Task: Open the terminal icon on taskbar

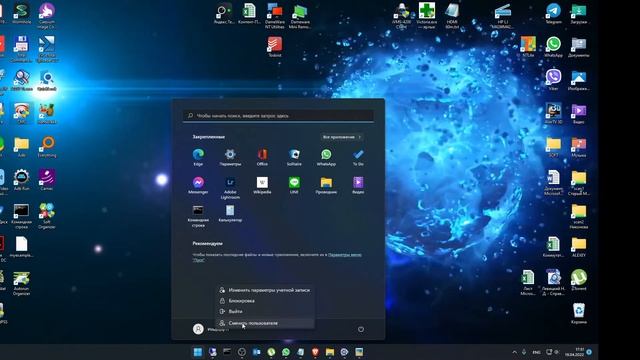Action: 227,352
